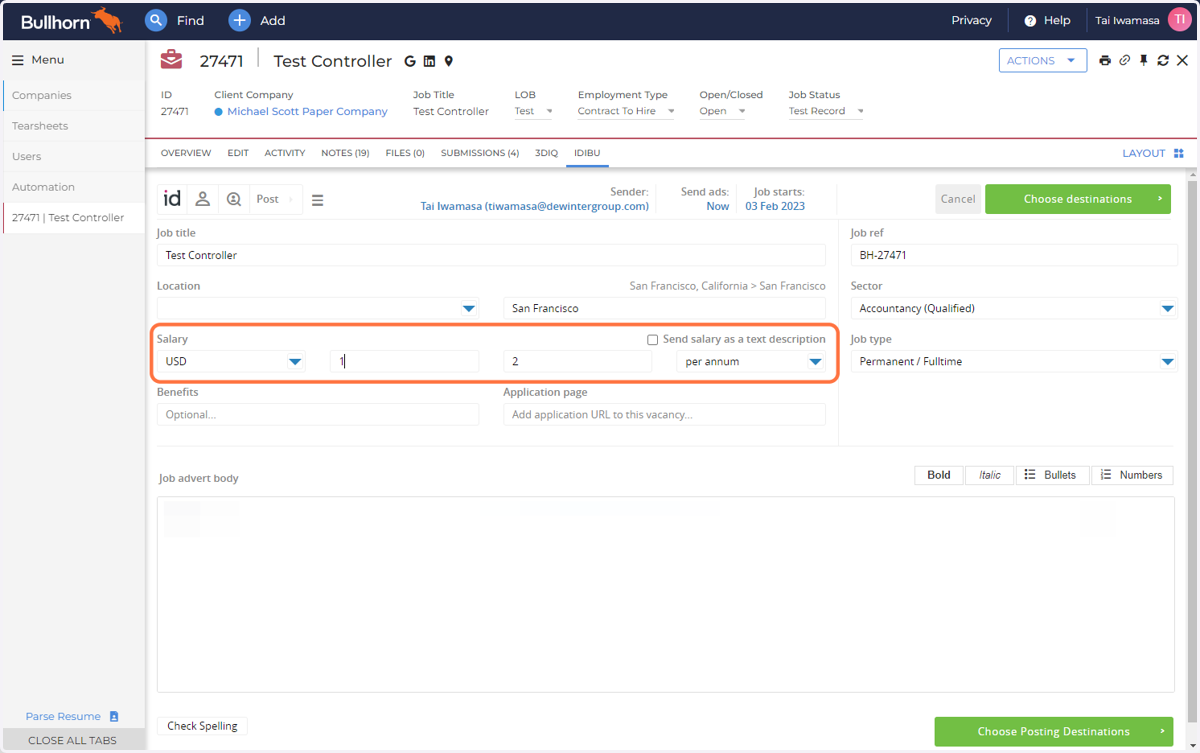Check Send salary as a text description
The height and width of the screenshot is (753, 1200).
[653, 340]
